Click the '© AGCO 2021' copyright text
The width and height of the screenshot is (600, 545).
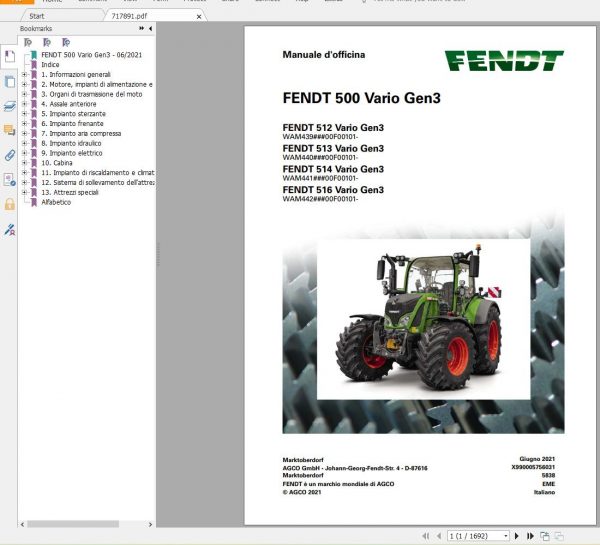tap(302, 492)
